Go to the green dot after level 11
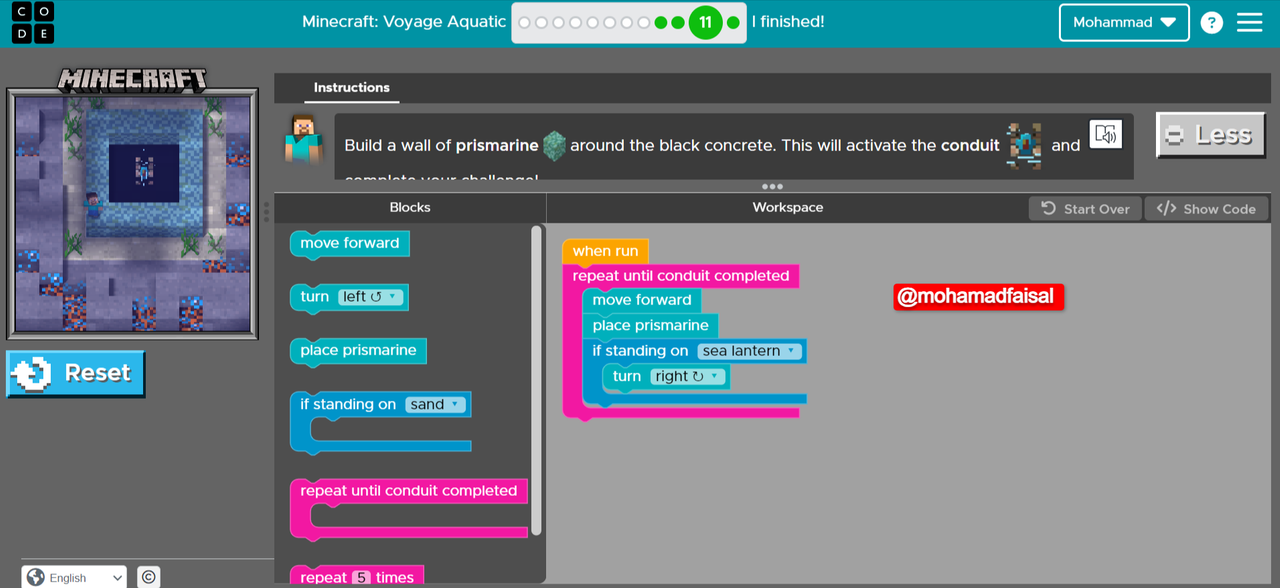 (x=734, y=22)
